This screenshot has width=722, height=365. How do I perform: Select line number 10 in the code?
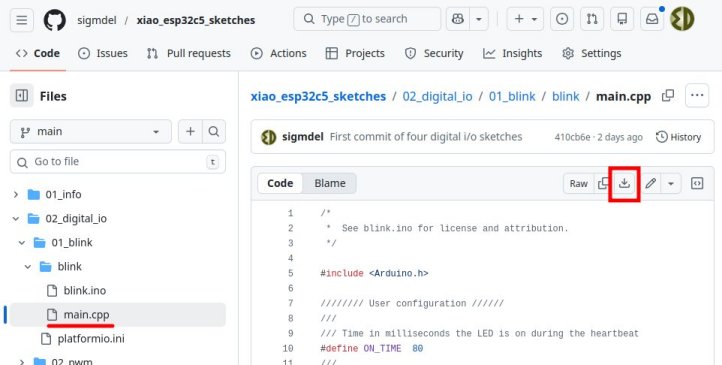click(x=288, y=348)
